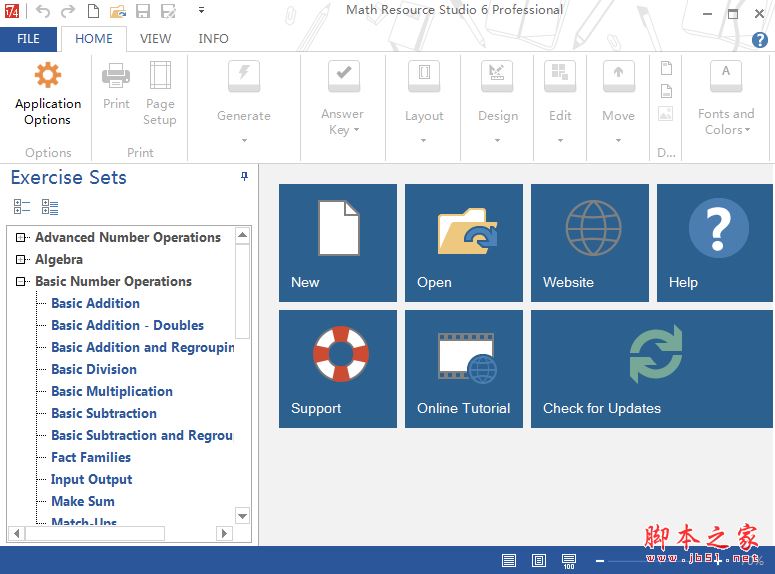Create new document from quick access toolbar
The height and width of the screenshot is (574, 775).
pyautogui.click(x=93, y=11)
